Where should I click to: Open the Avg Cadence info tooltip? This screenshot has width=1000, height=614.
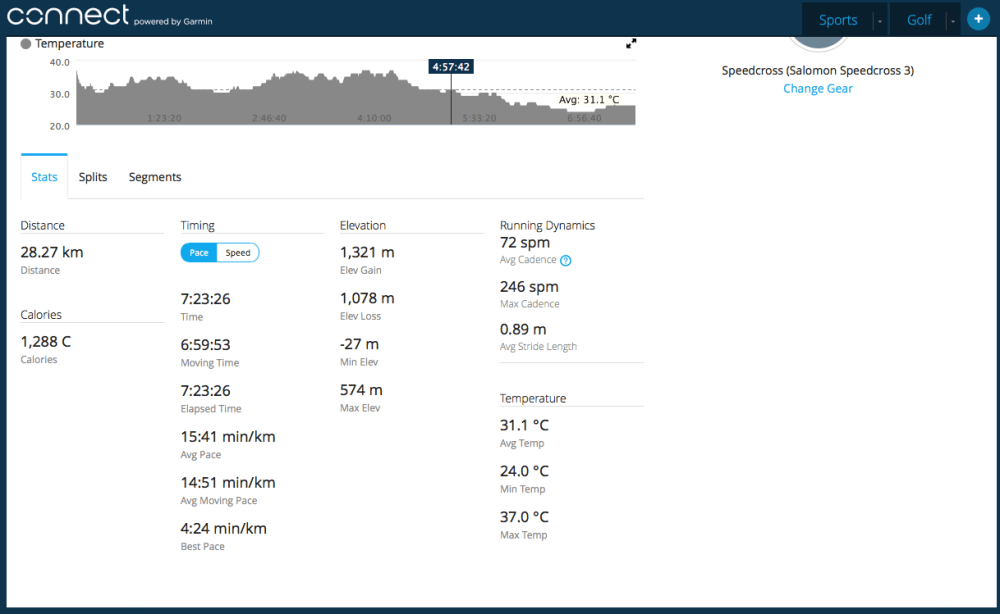click(x=564, y=259)
